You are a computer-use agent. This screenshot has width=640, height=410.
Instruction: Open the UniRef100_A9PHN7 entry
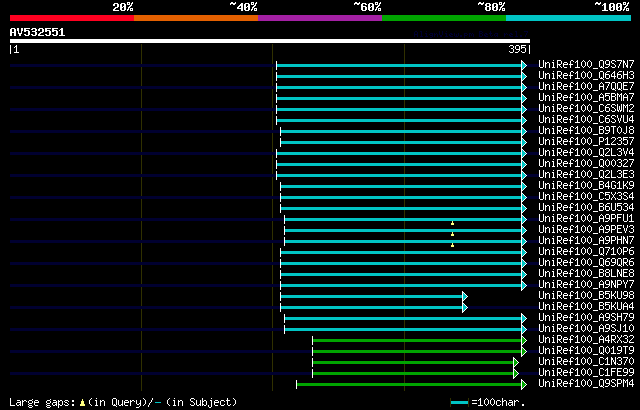pos(586,241)
